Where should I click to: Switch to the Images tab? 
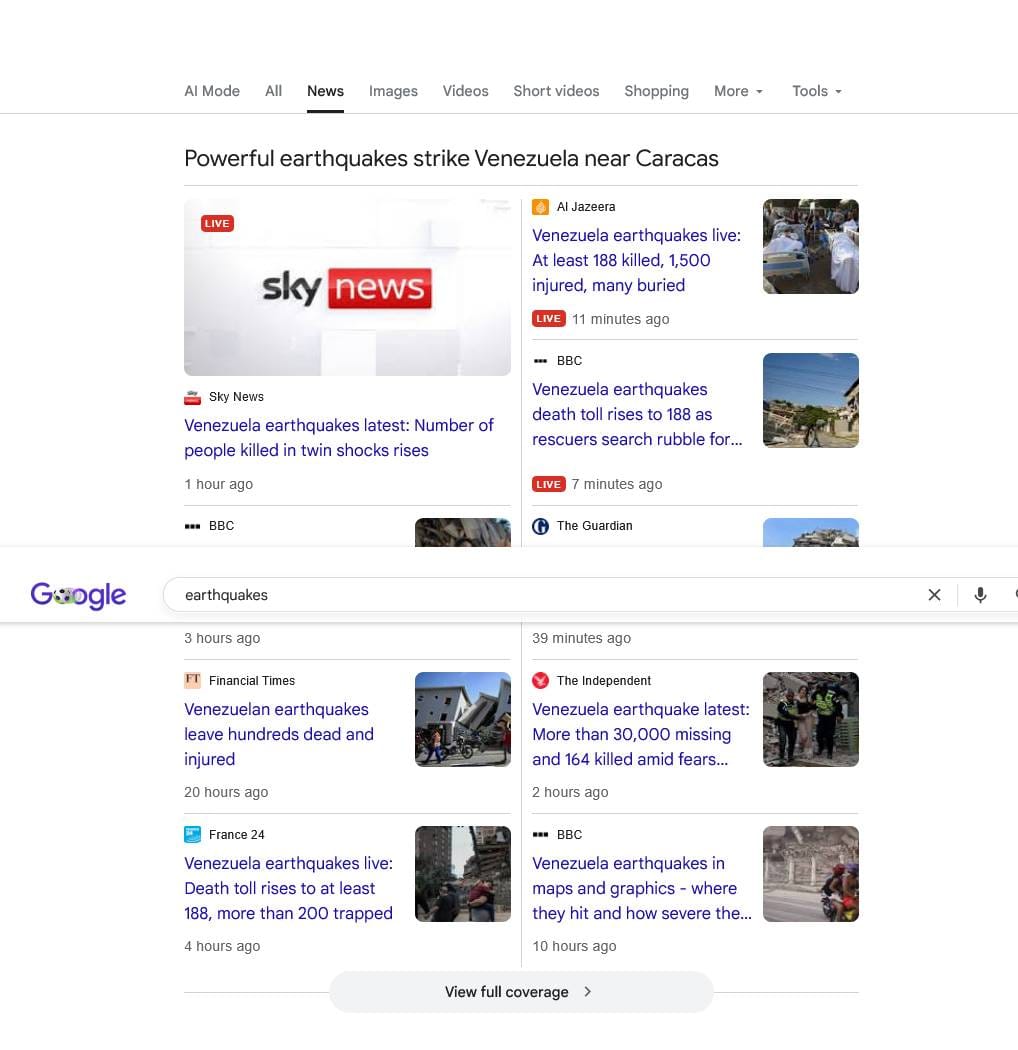393,91
